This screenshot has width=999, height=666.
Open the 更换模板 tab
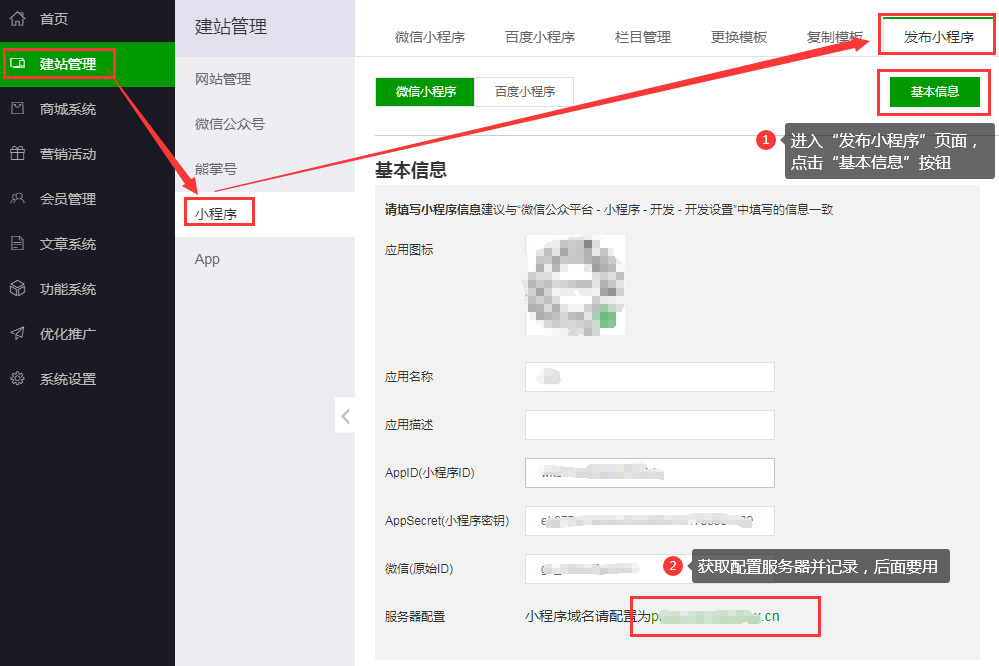[x=738, y=37]
